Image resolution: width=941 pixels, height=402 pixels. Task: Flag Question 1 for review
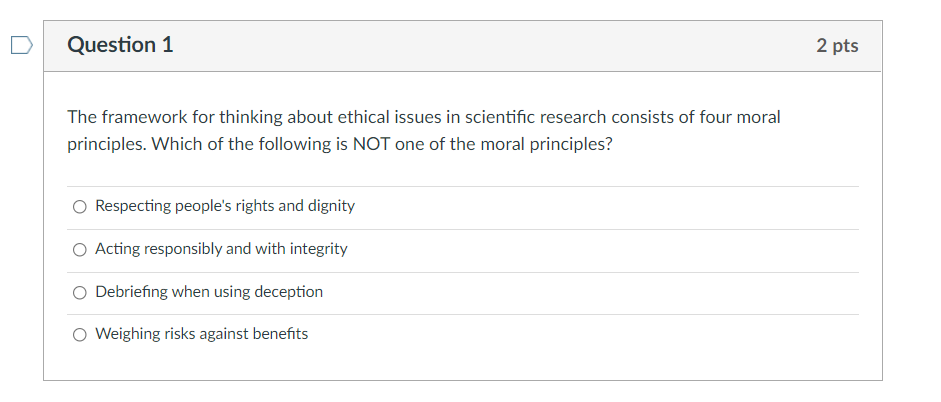coord(19,45)
